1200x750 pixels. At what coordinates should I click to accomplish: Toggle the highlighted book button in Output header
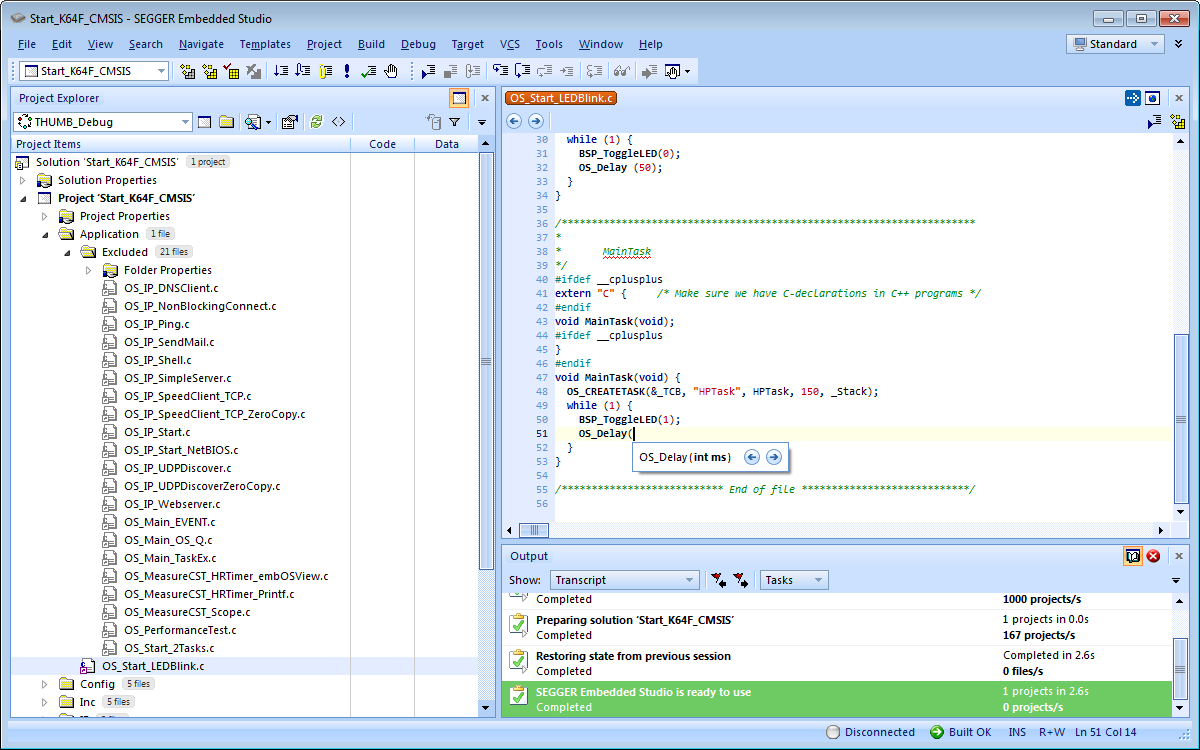click(1133, 556)
